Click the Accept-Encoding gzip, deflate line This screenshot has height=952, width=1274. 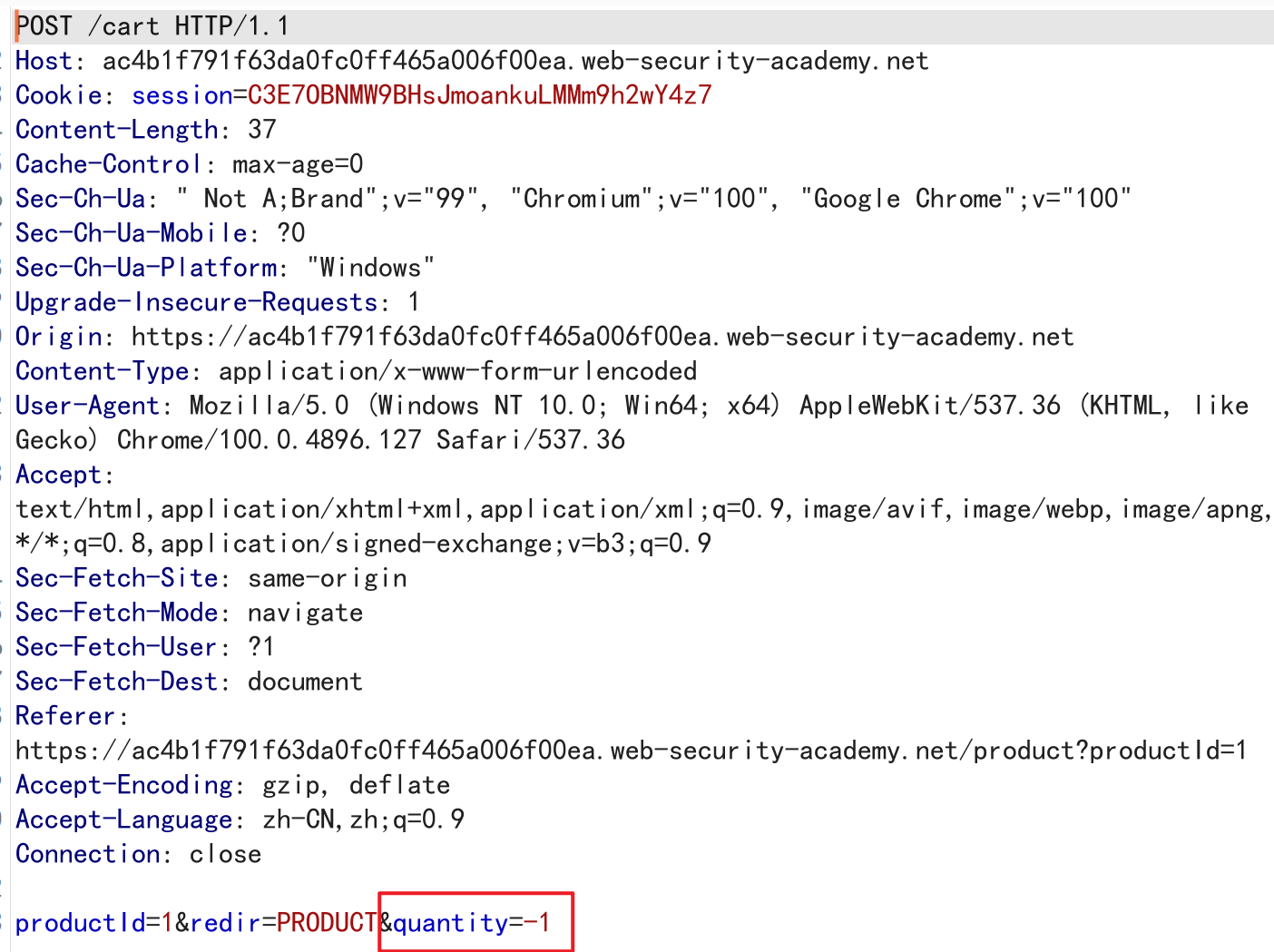tap(232, 785)
